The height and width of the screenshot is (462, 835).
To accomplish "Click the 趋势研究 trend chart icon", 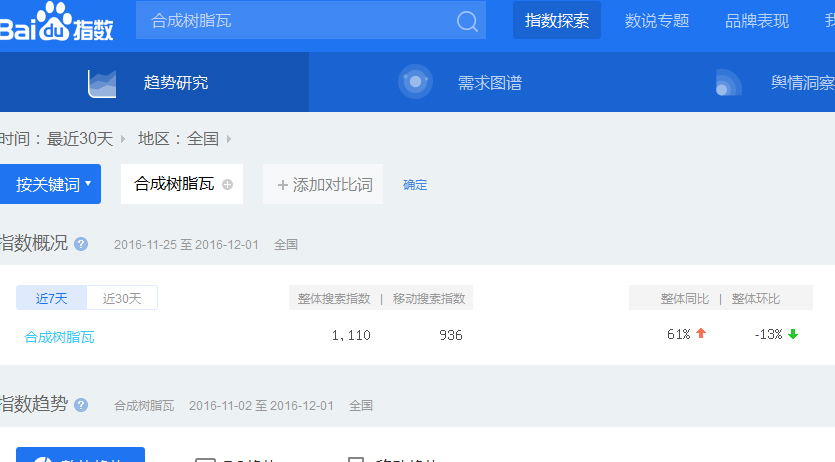I will tap(103, 83).
